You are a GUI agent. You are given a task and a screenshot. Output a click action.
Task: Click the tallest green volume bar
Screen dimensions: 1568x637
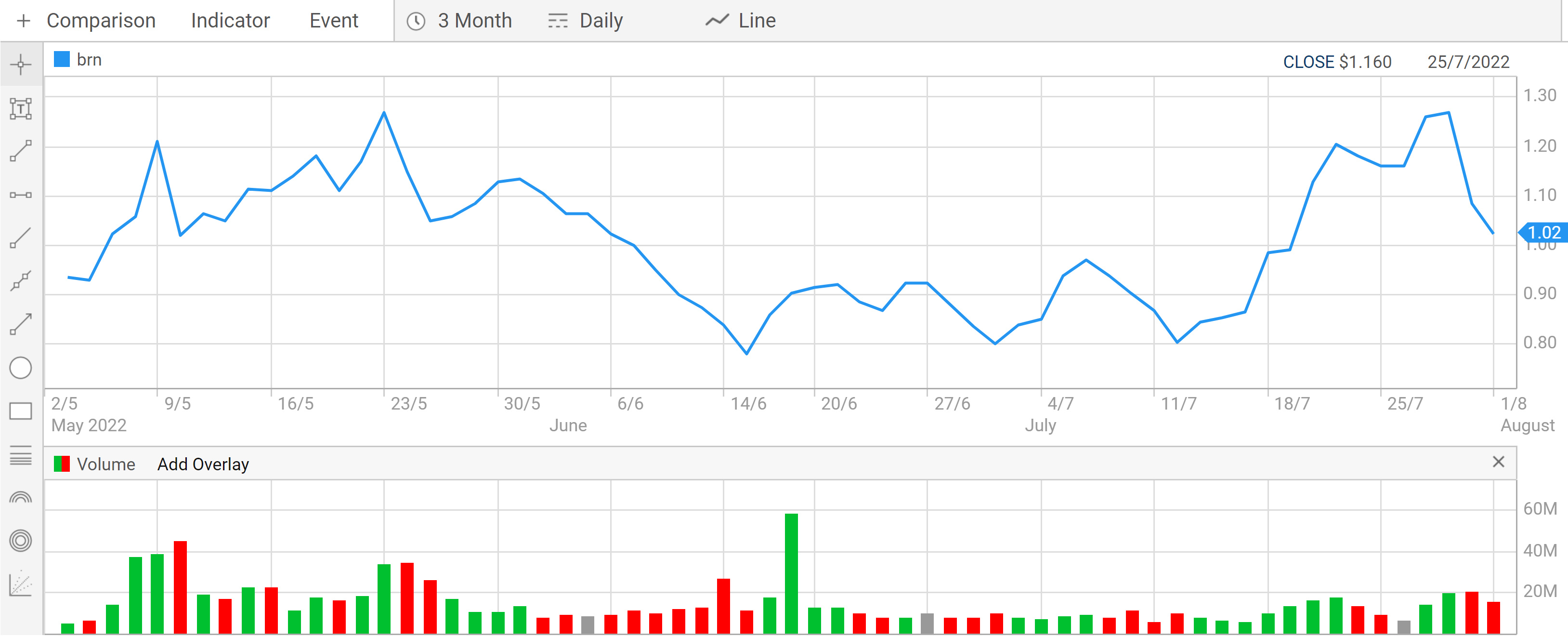[x=791, y=573]
